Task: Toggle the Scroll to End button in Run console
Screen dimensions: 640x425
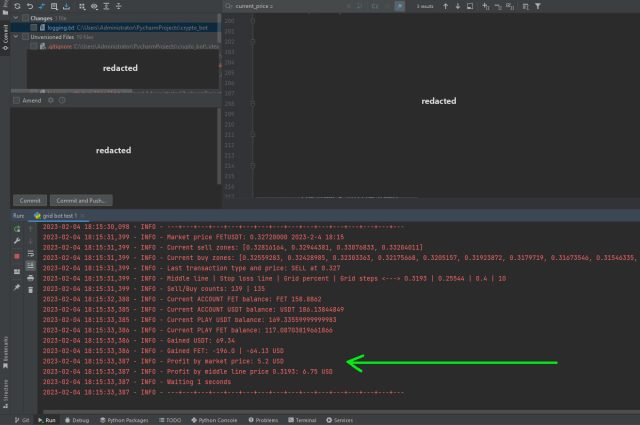Action: click(31, 266)
